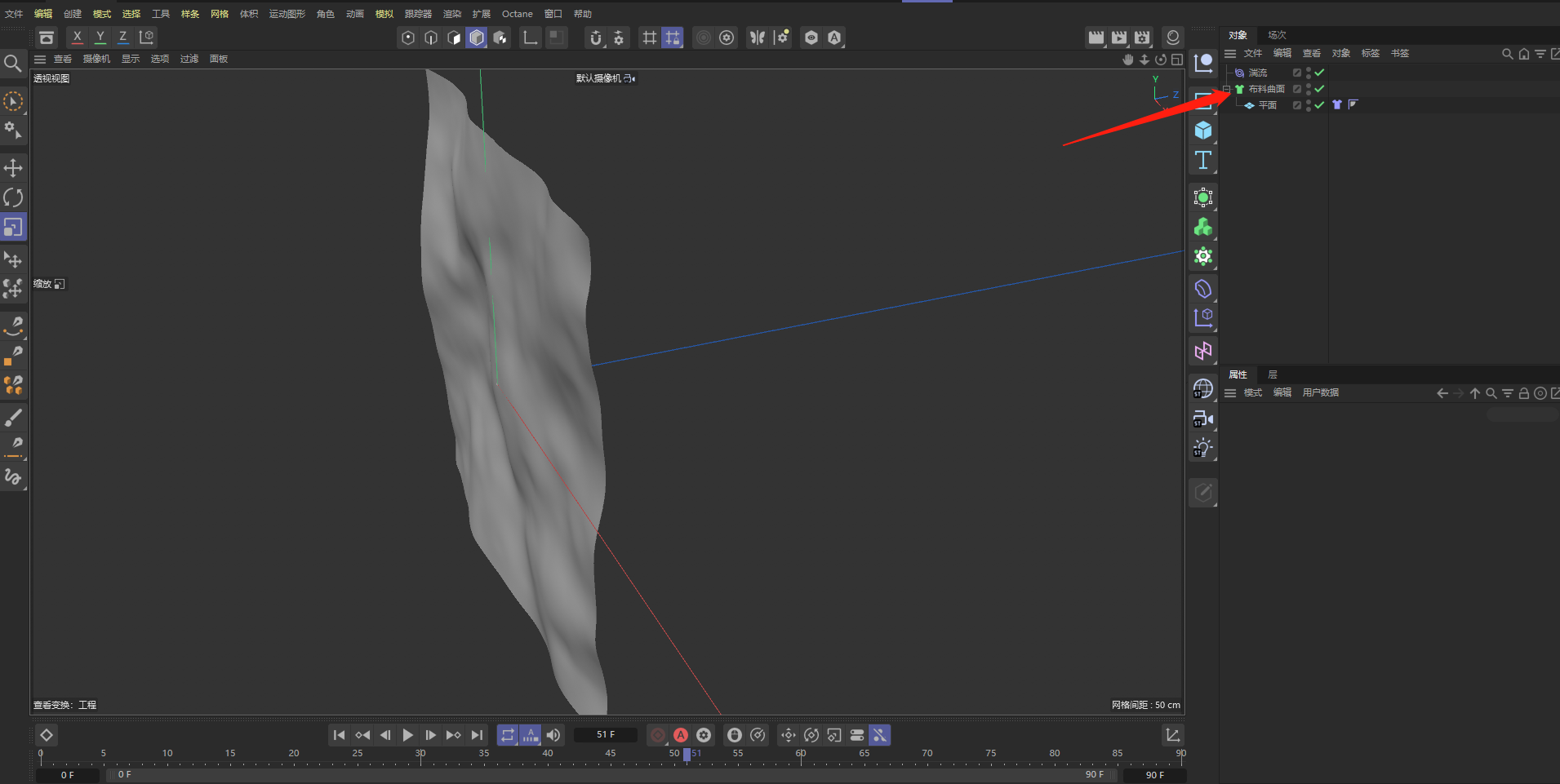Open 模拟 menu in main menu bar

point(384,14)
